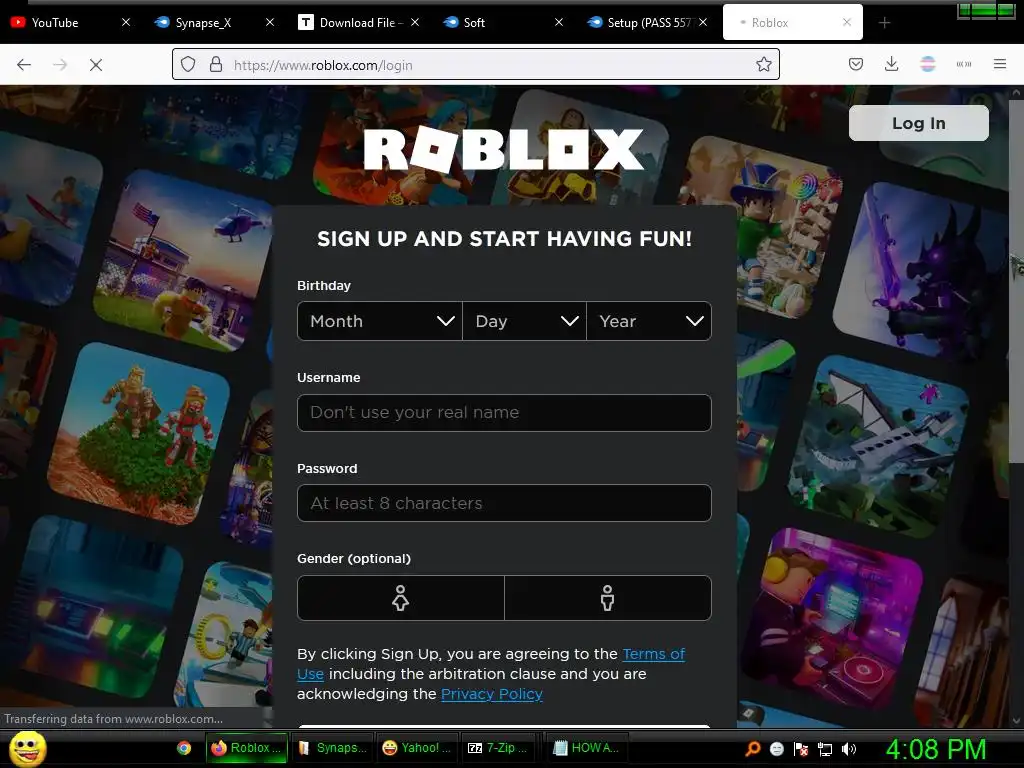Click the magnifier search tray icon
This screenshot has height=768, width=1024.
click(752, 749)
